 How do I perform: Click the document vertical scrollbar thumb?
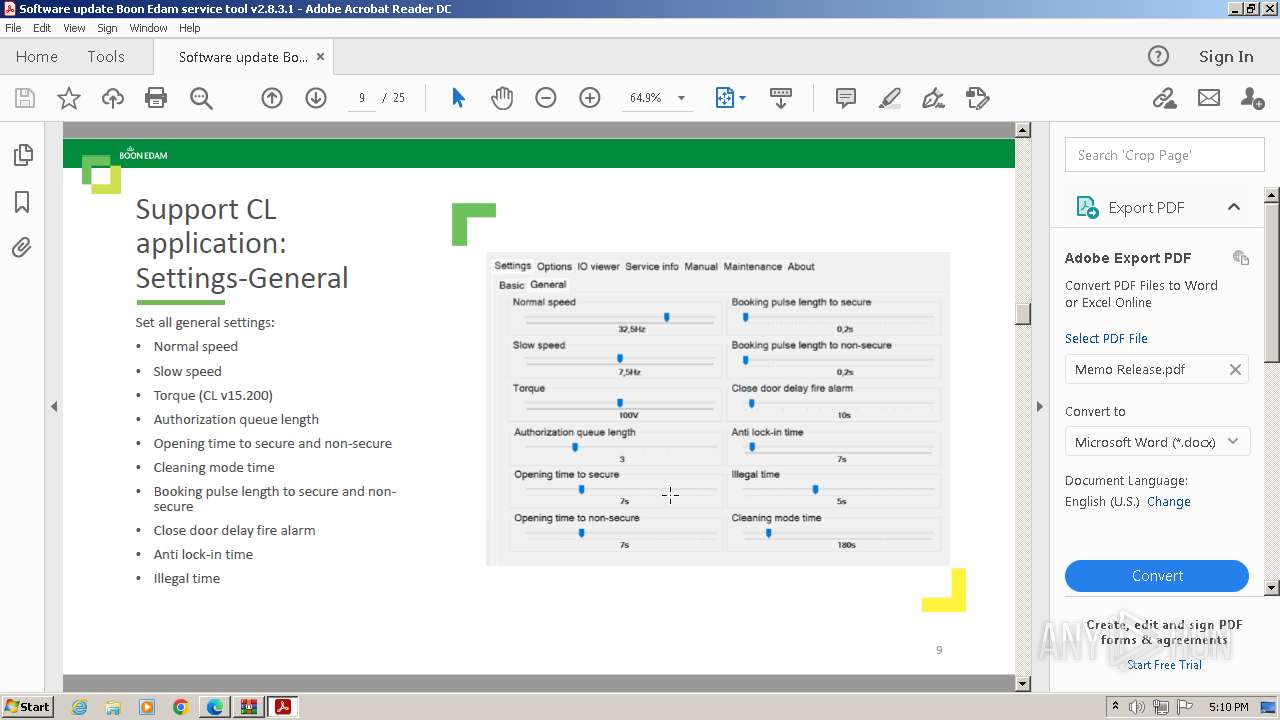point(1022,313)
